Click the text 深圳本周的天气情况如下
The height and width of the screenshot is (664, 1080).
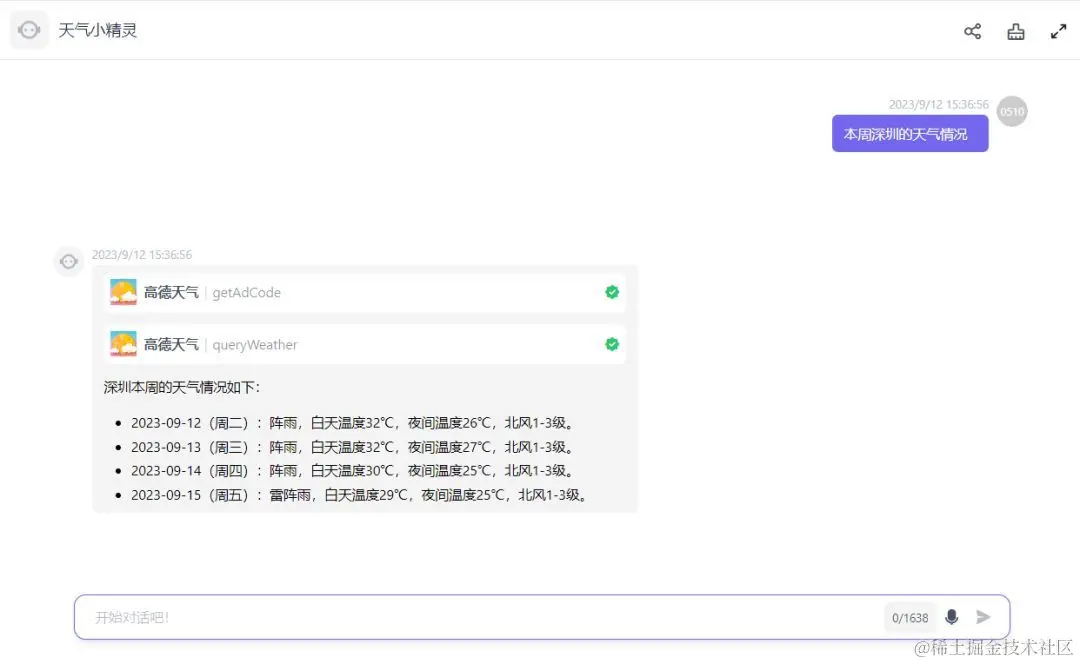pos(182,387)
